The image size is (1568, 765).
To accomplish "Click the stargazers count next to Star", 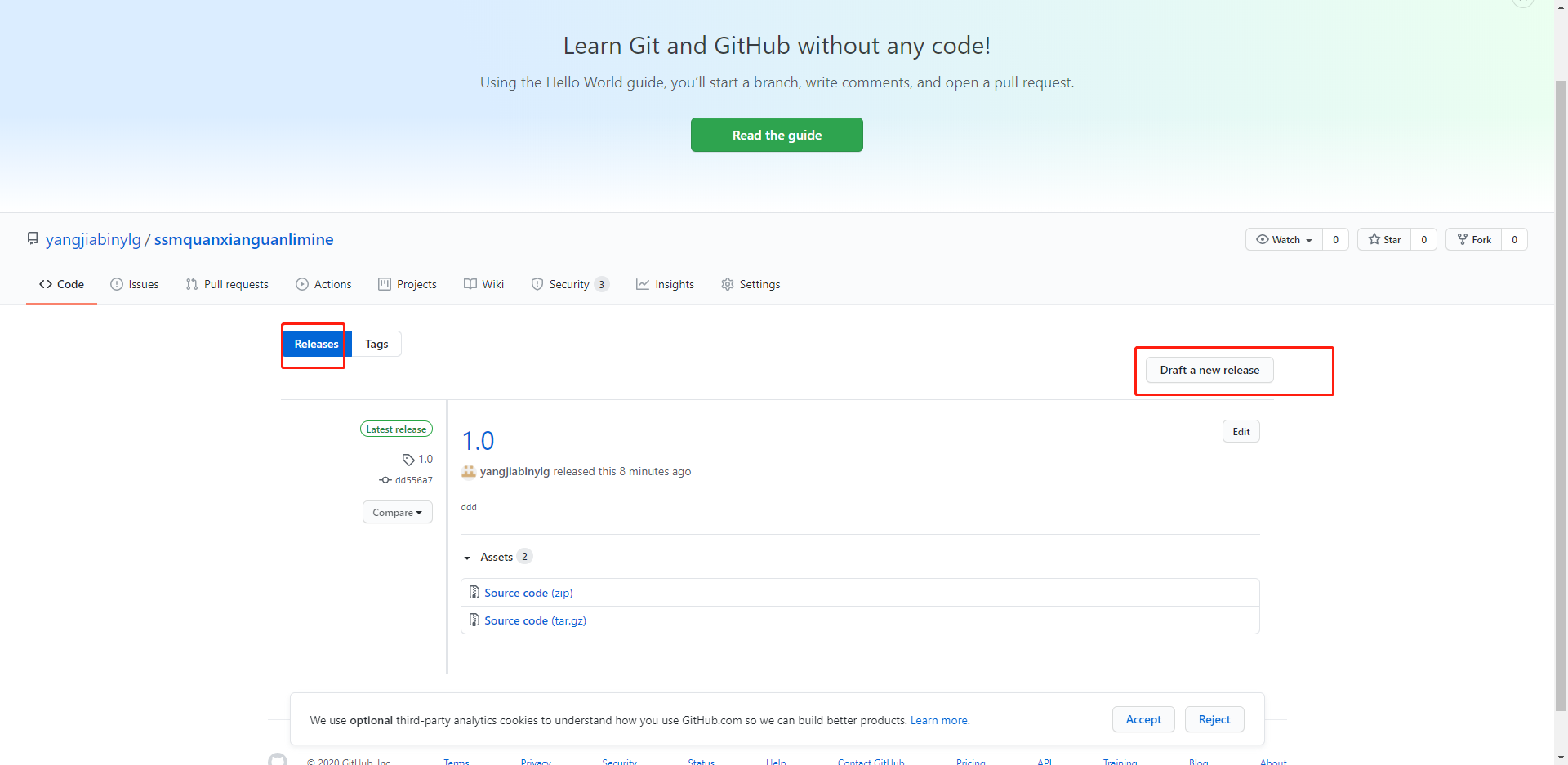I will pyautogui.click(x=1423, y=239).
